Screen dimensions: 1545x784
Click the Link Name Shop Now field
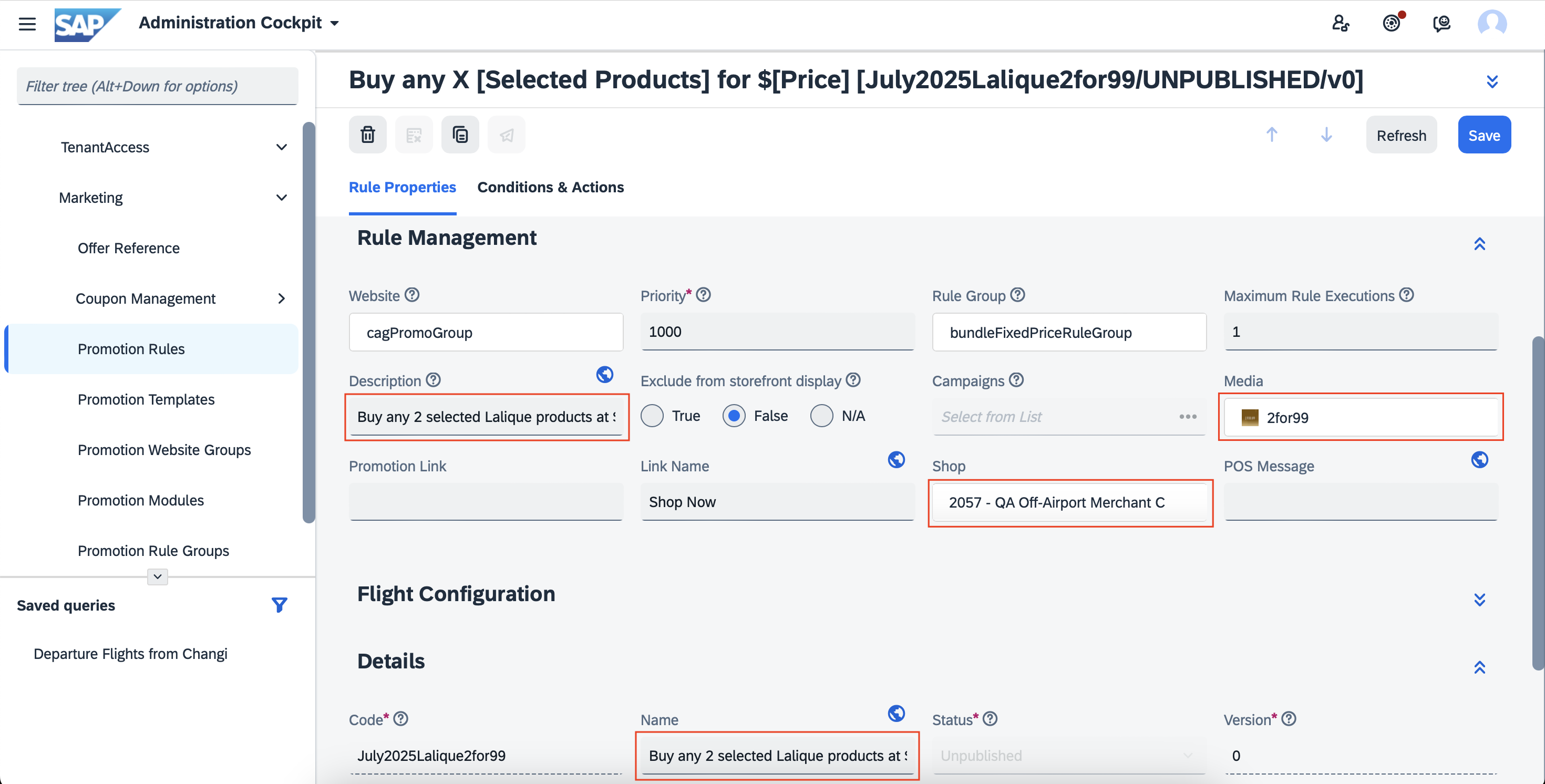click(x=777, y=501)
